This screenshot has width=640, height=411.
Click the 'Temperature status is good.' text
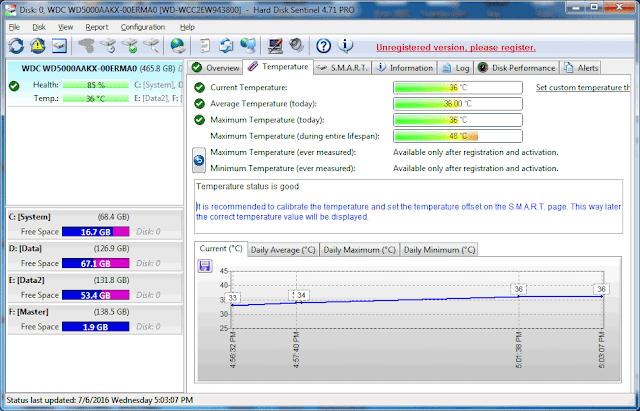[x=248, y=187]
